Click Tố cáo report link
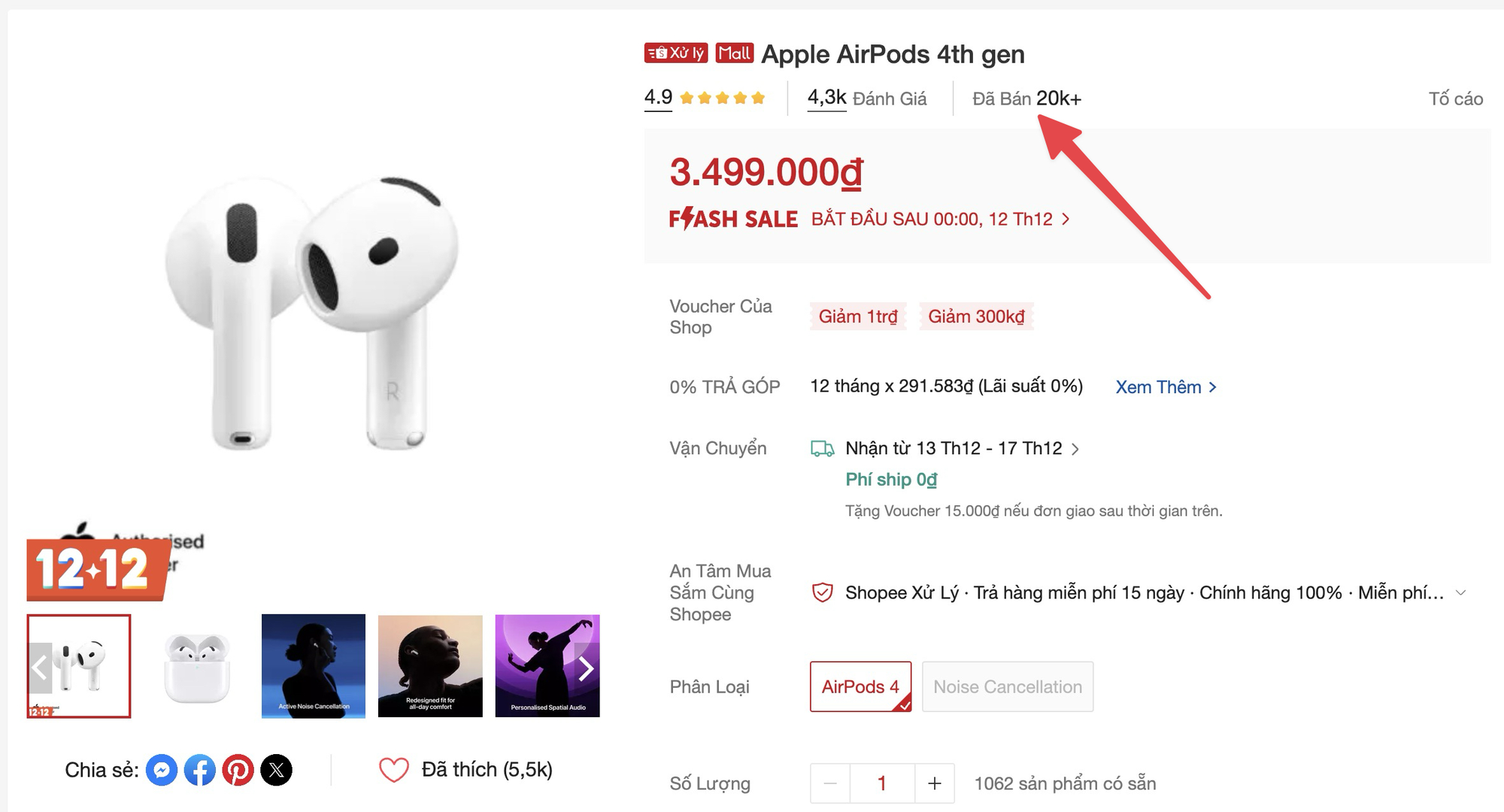Screen dimensions: 1504x812 1455,98
